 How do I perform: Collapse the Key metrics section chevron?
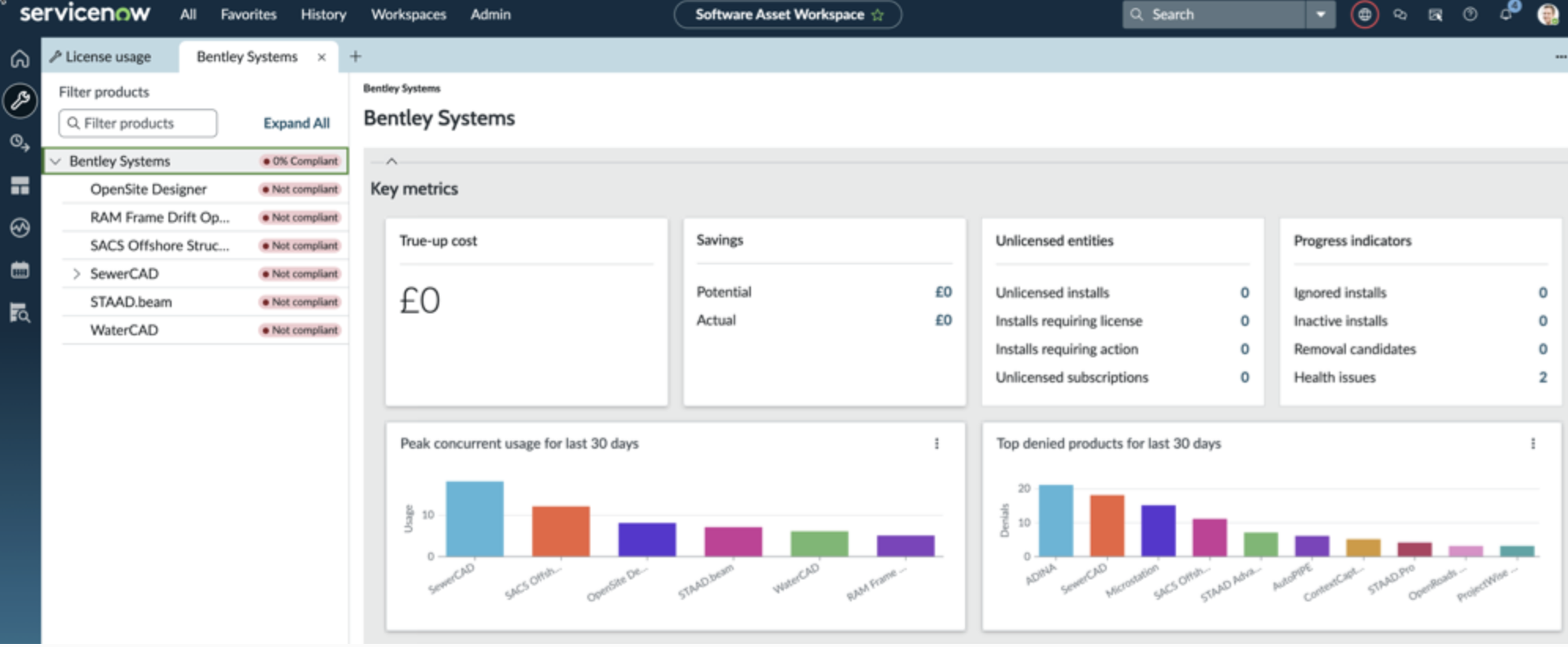[x=391, y=161]
